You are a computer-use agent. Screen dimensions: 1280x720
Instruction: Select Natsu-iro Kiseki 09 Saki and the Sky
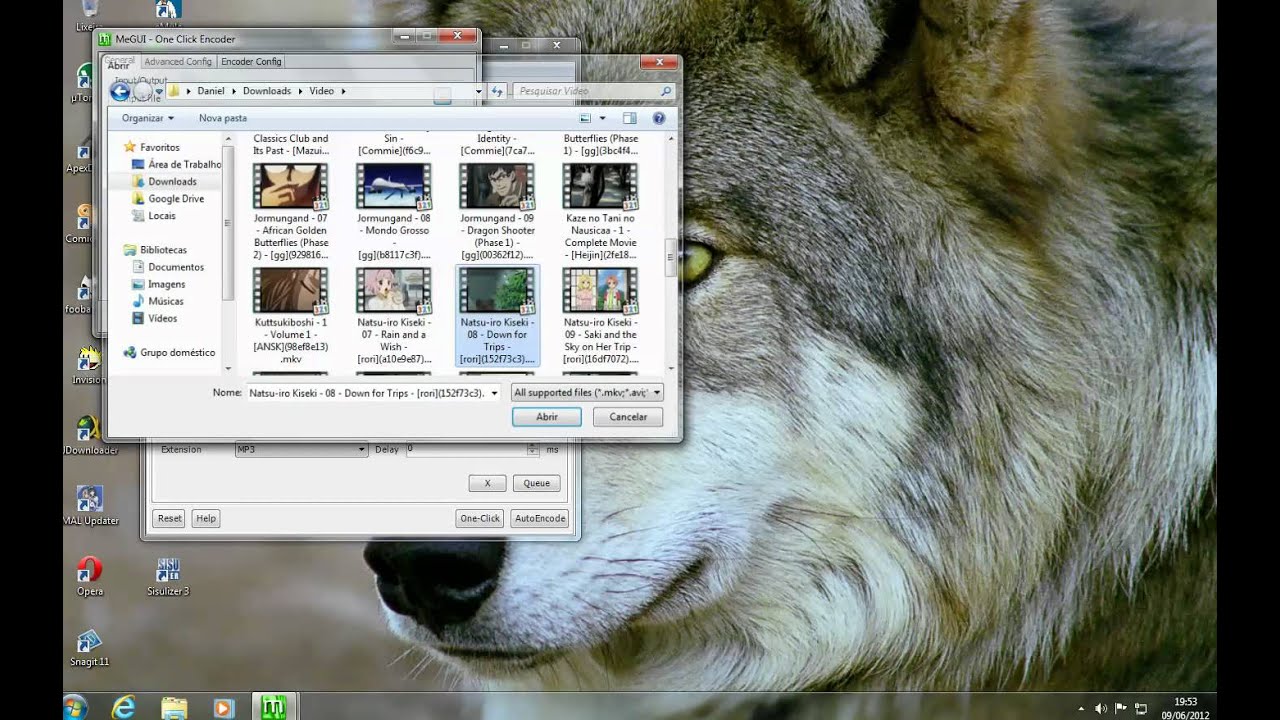pyautogui.click(x=600, y=316)
